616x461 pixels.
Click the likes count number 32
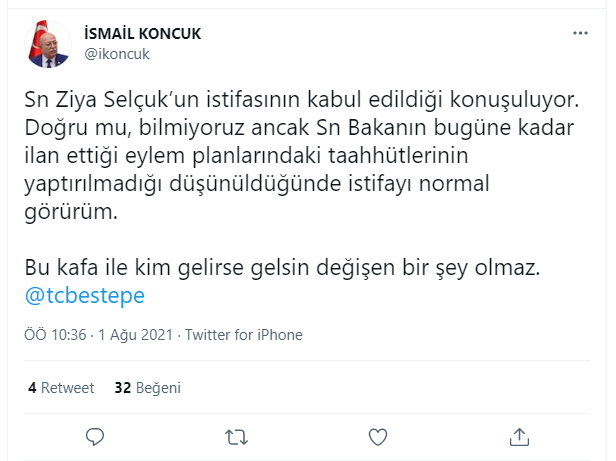(123, 387)
